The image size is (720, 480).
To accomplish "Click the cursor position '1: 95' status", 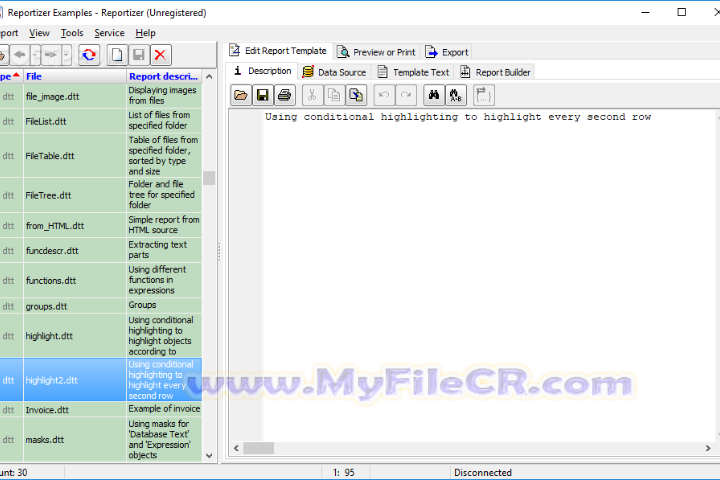I will pos(344,472).
